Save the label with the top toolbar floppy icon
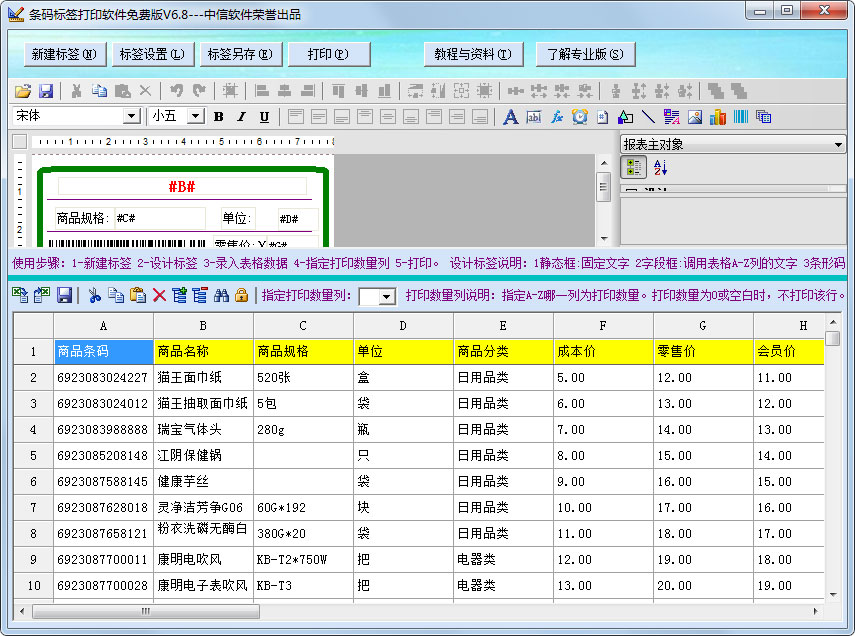The width and height of the screenshot is (855, 636). (x=46, y=91)
